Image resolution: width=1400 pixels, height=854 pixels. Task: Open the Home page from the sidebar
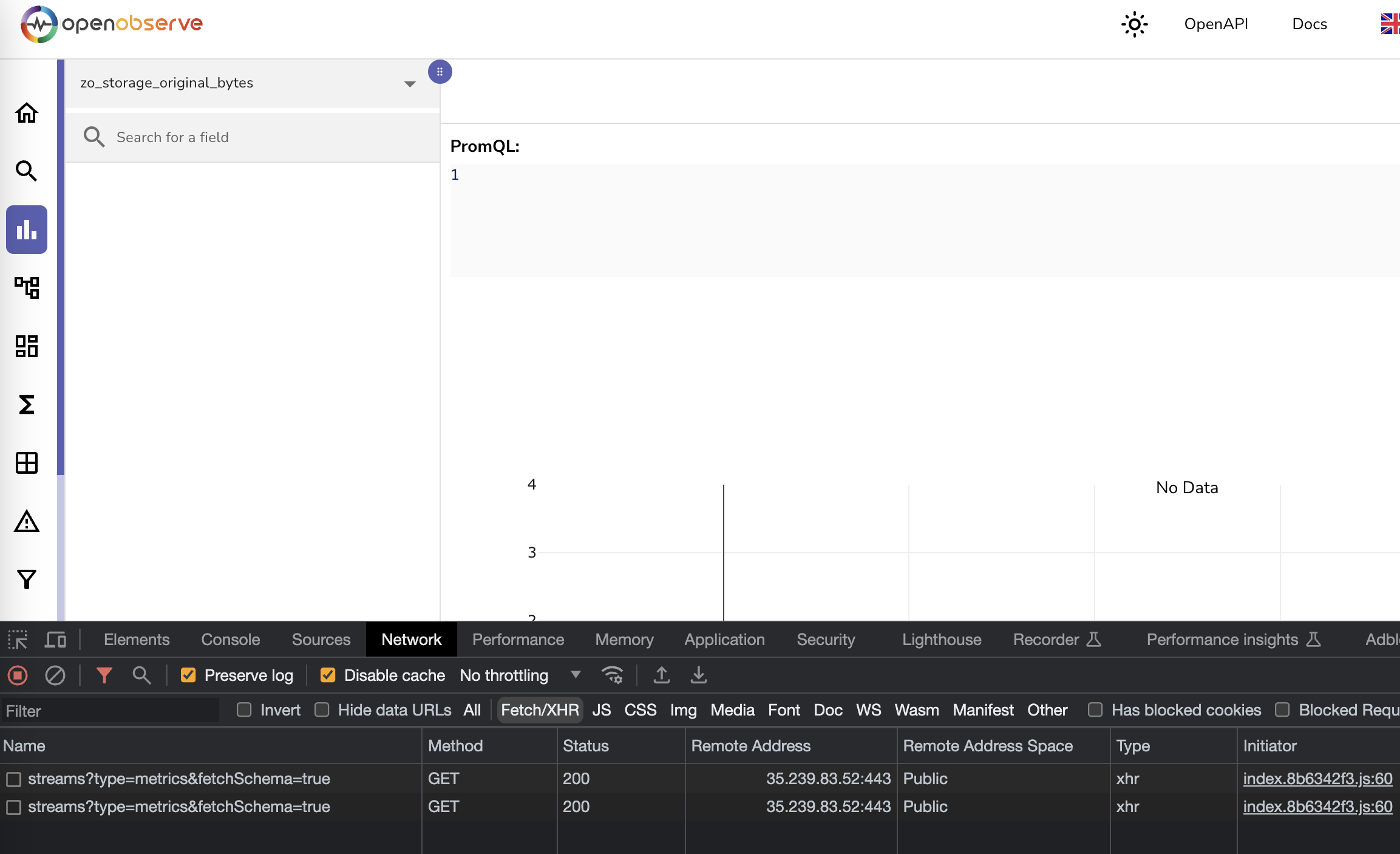pyautogui.click(x=26, y=113)
